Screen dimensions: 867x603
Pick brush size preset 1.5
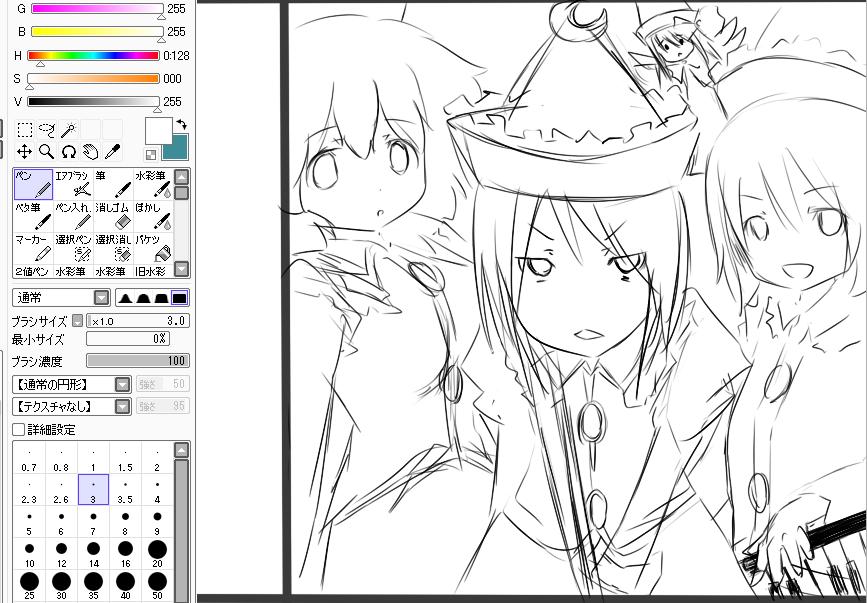[126, 460]
